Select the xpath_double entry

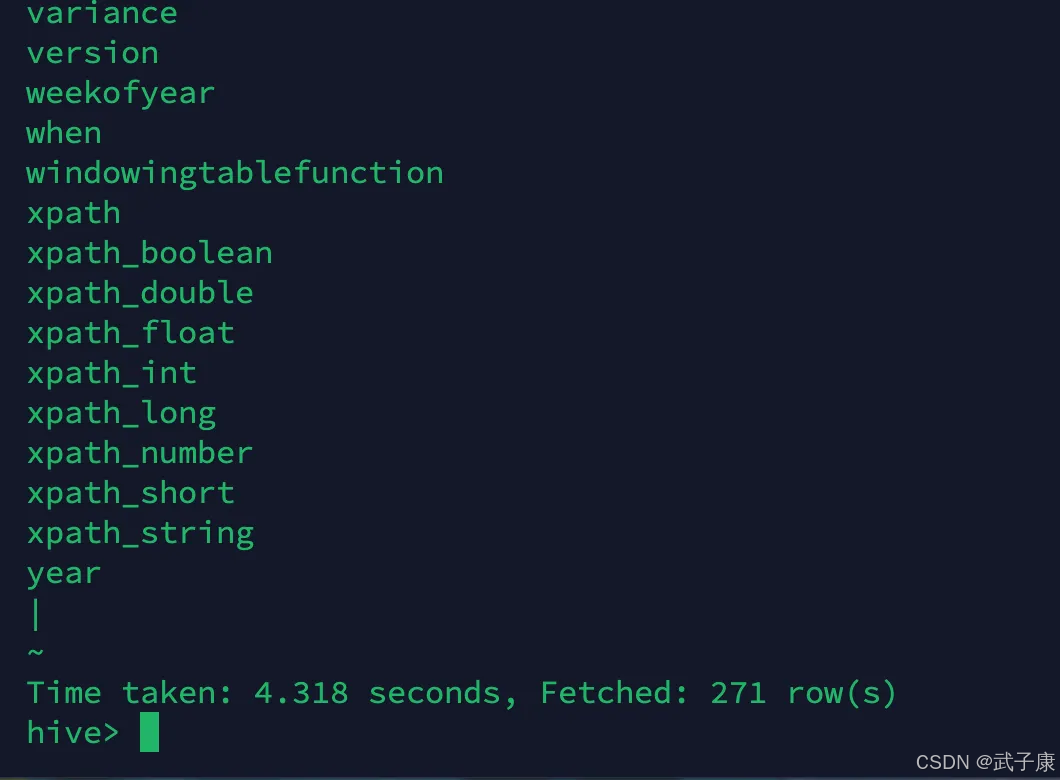pyautogui.click(x=140, y=293)
